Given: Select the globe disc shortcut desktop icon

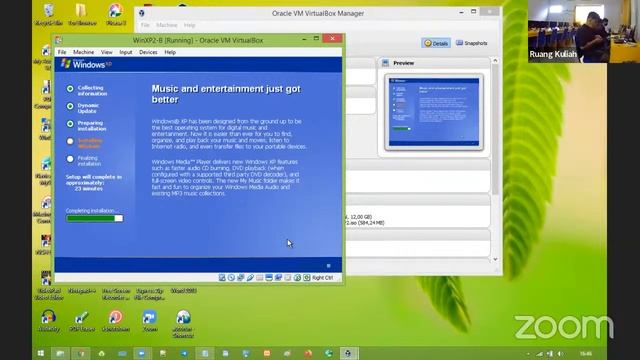Looking at the screenshot, I should tap(183, 324).
